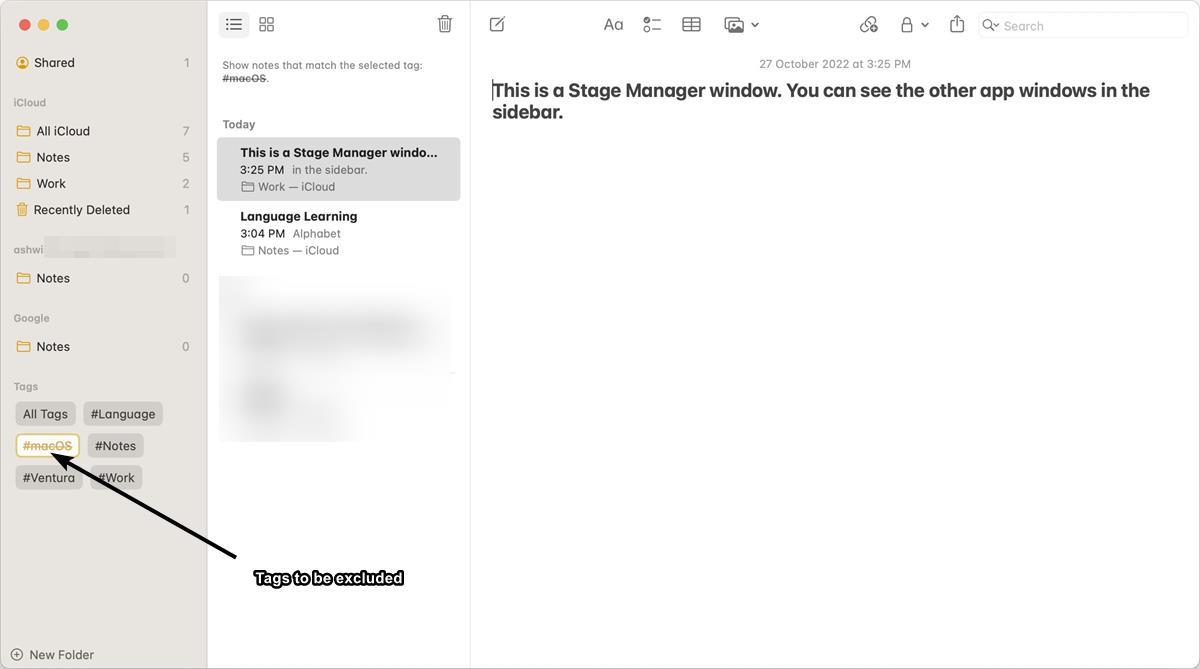
Task: Open the search options chevron
Action: pyautogui.click(x=997, y=25)
